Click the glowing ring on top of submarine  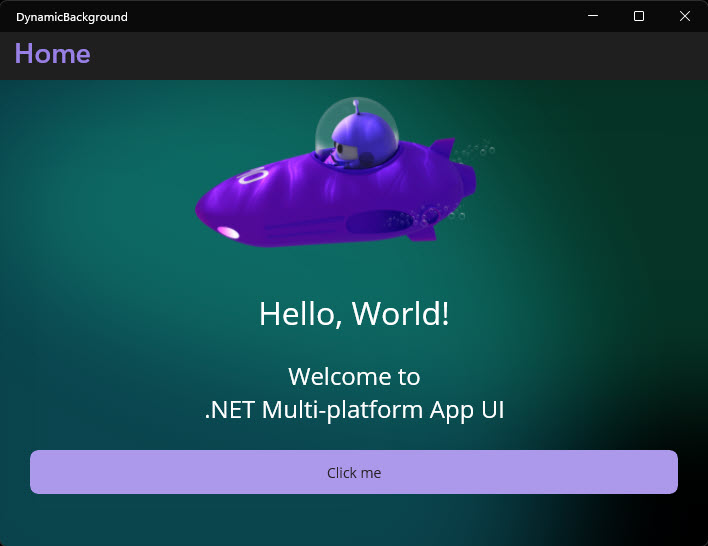253,176
